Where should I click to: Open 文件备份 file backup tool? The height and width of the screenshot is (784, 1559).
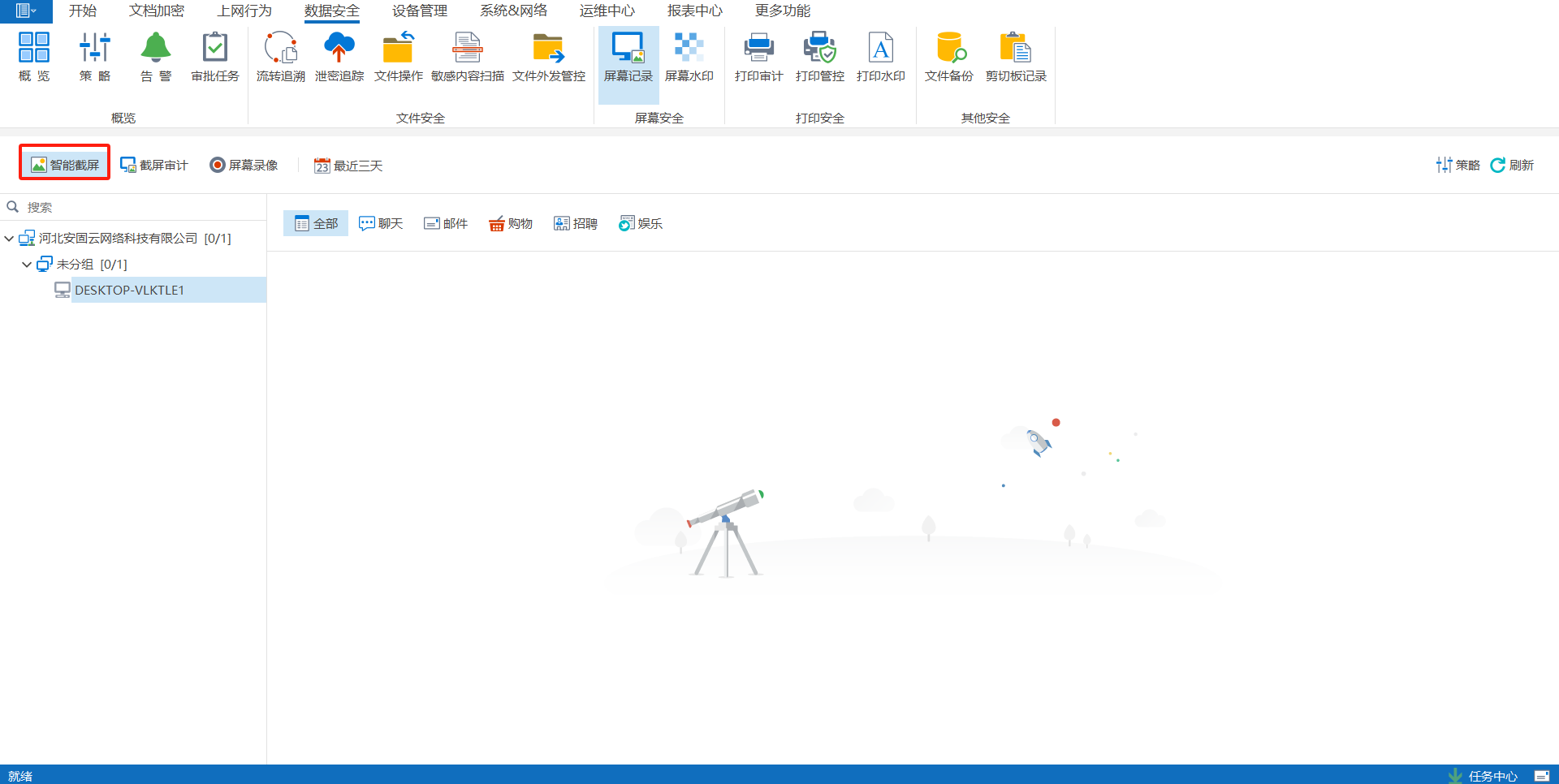(x=949, y=57)
